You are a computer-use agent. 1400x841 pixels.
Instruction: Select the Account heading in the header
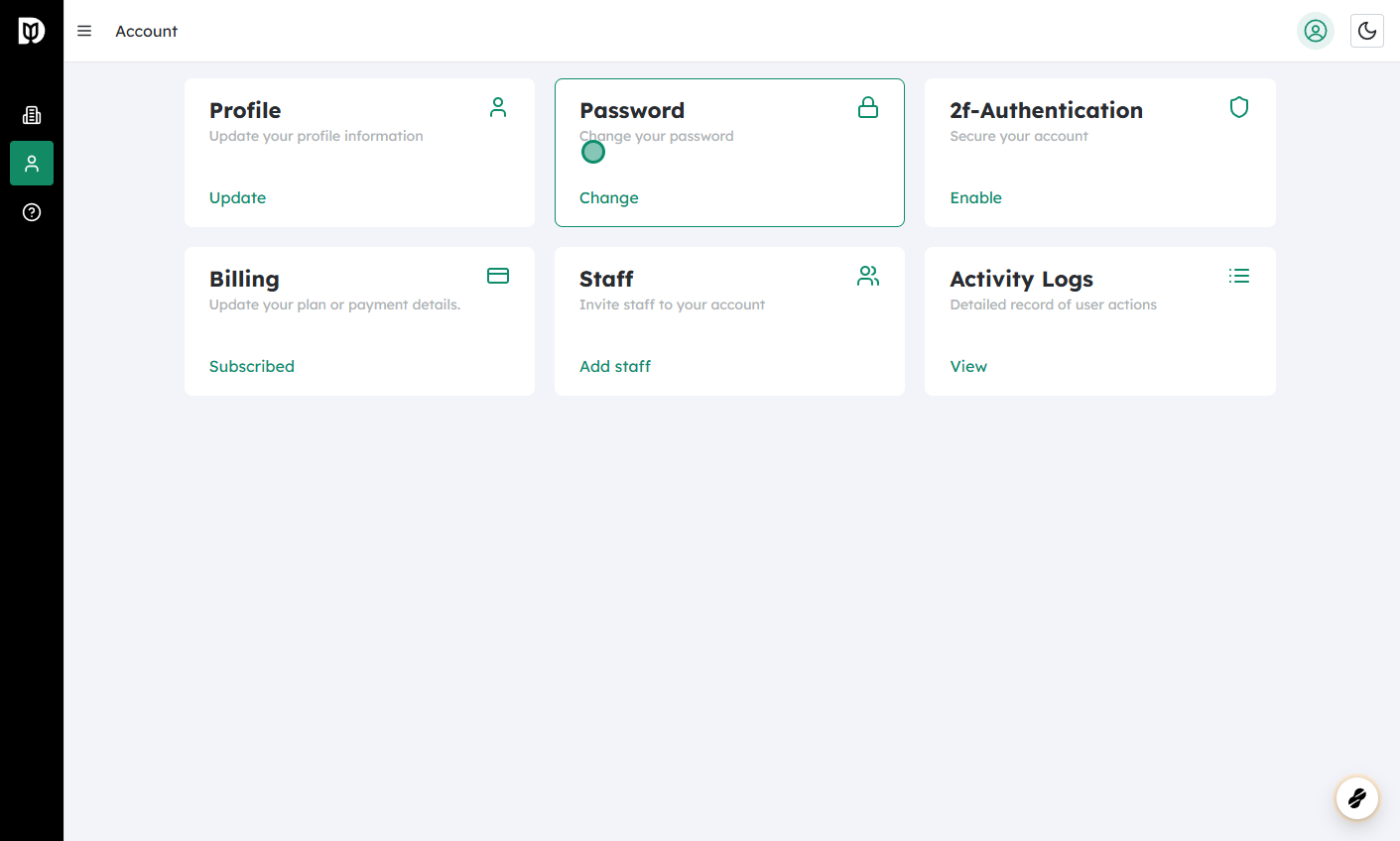coord(146,31)
